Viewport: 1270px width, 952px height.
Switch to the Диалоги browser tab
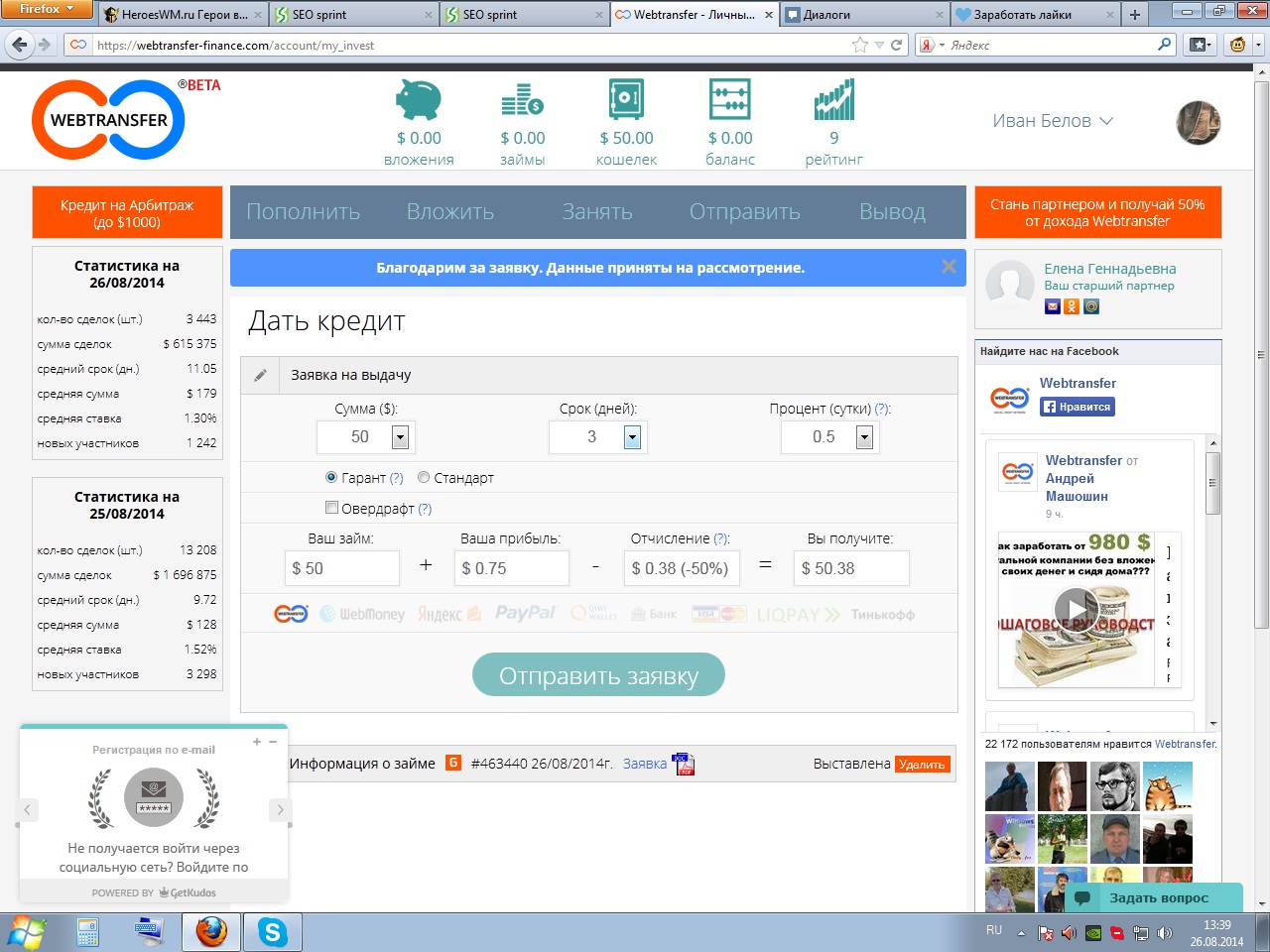click(x=863, y=15)
